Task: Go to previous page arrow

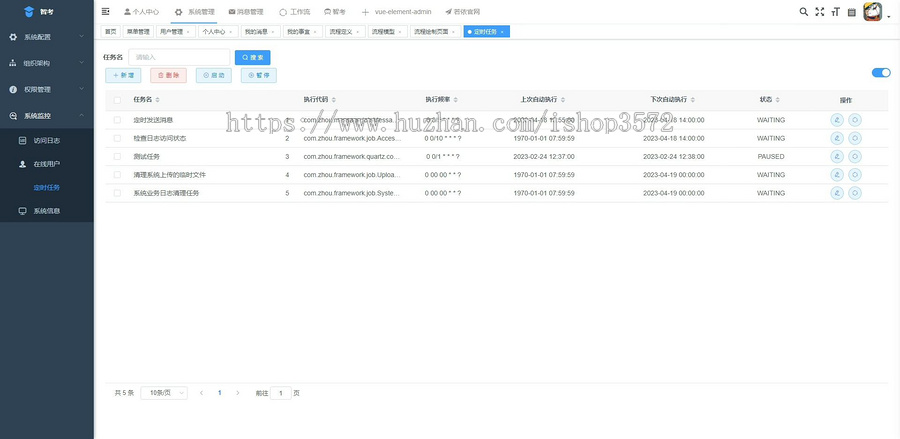Action: tap(201, 393)
